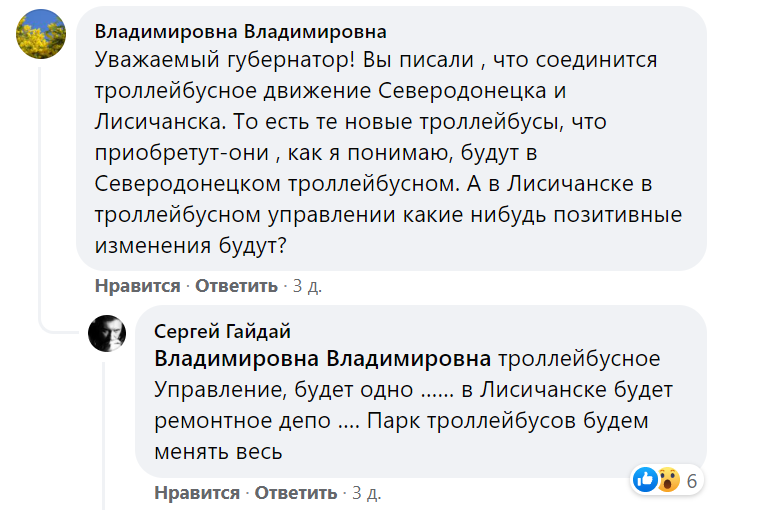The height and width of the screenshot is (510, 769).
Task: Click the words 'менять весь' in the reply
Action: (x=219, y=452)
